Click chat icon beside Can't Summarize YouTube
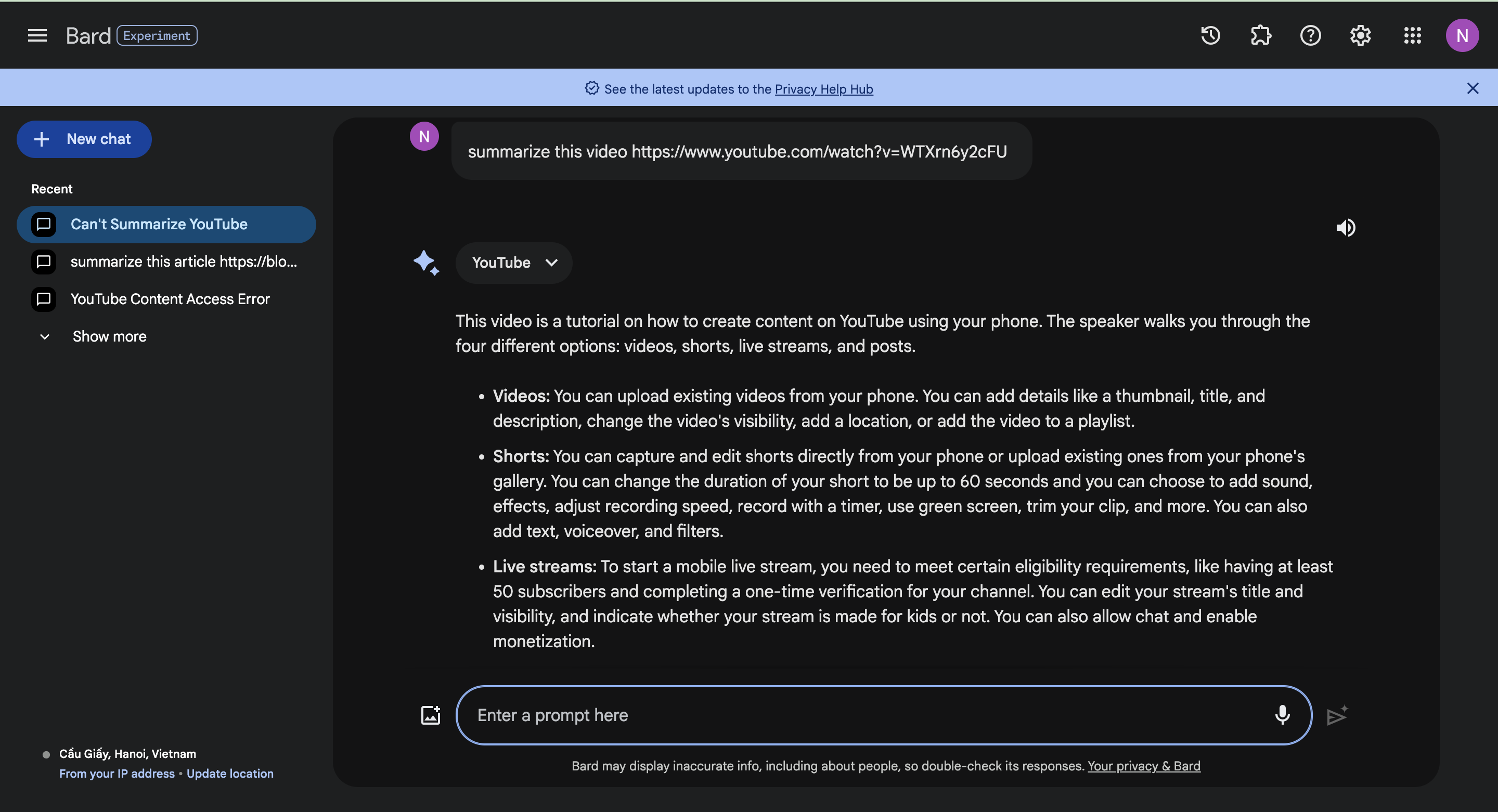 (44, 225)
